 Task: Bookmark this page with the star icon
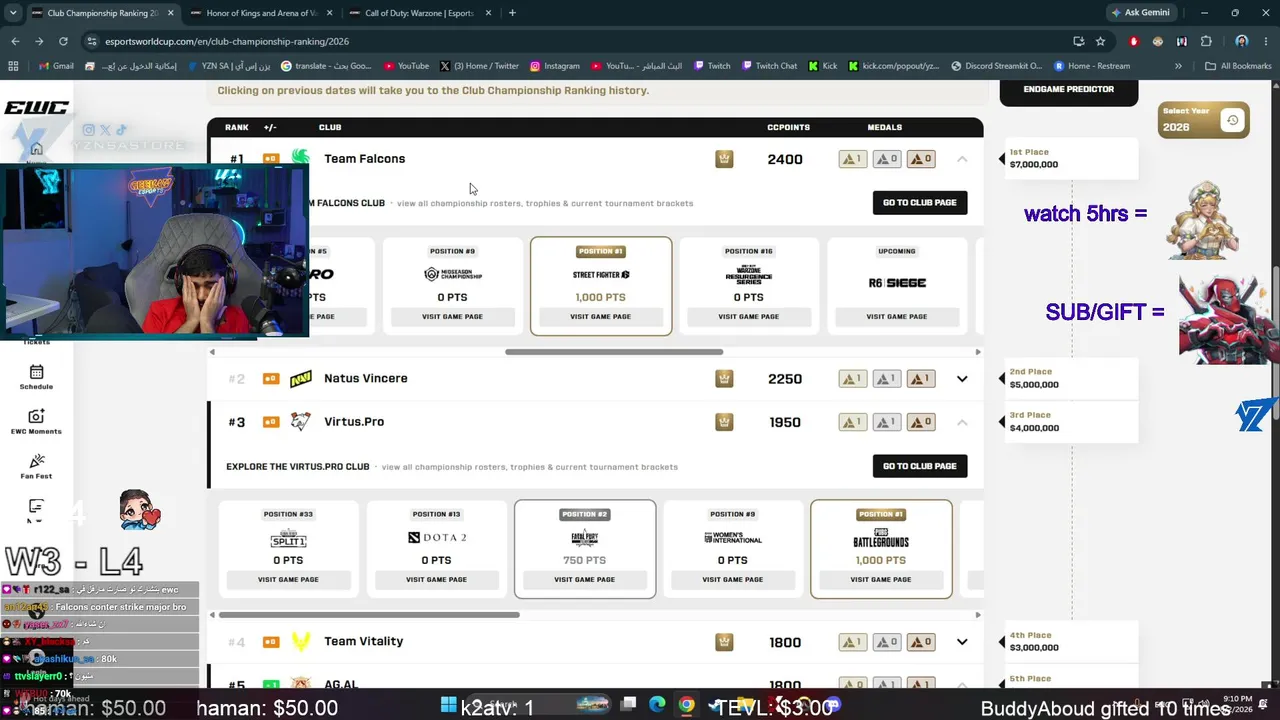[x=1100, y=41]
